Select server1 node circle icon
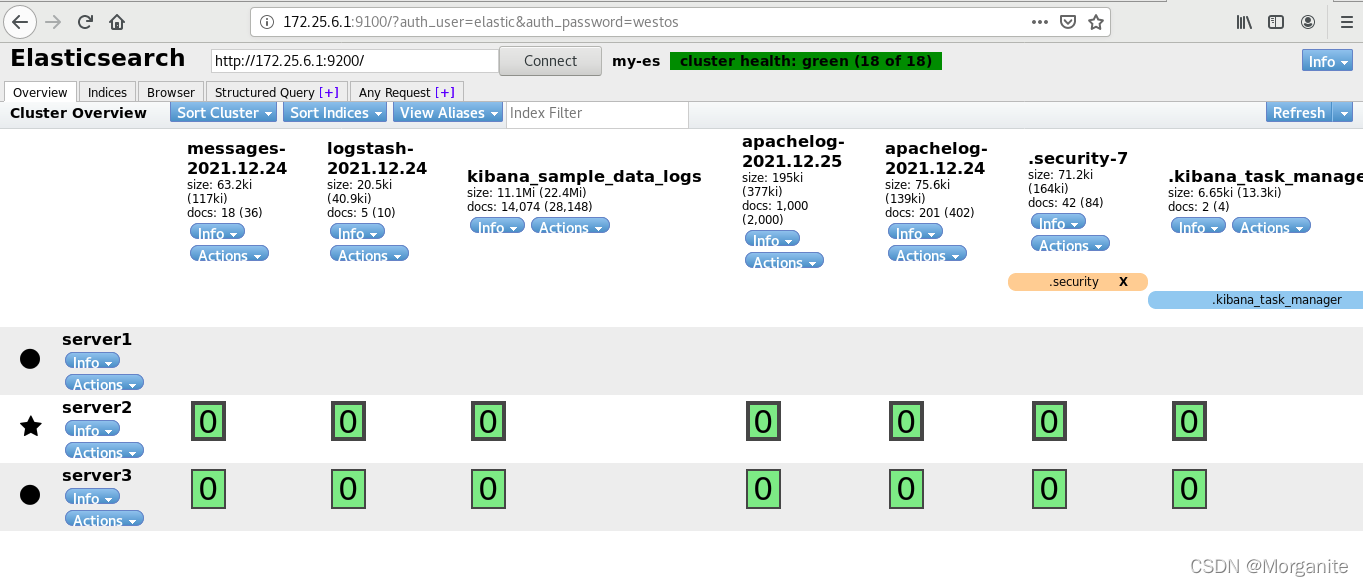The width and height of the screenshot is (1363, 586). pos(30,358)
